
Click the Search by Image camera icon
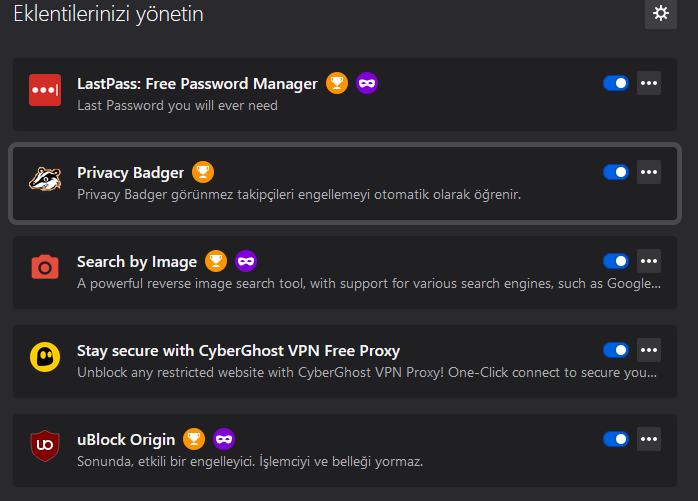[x=45, y=269]
